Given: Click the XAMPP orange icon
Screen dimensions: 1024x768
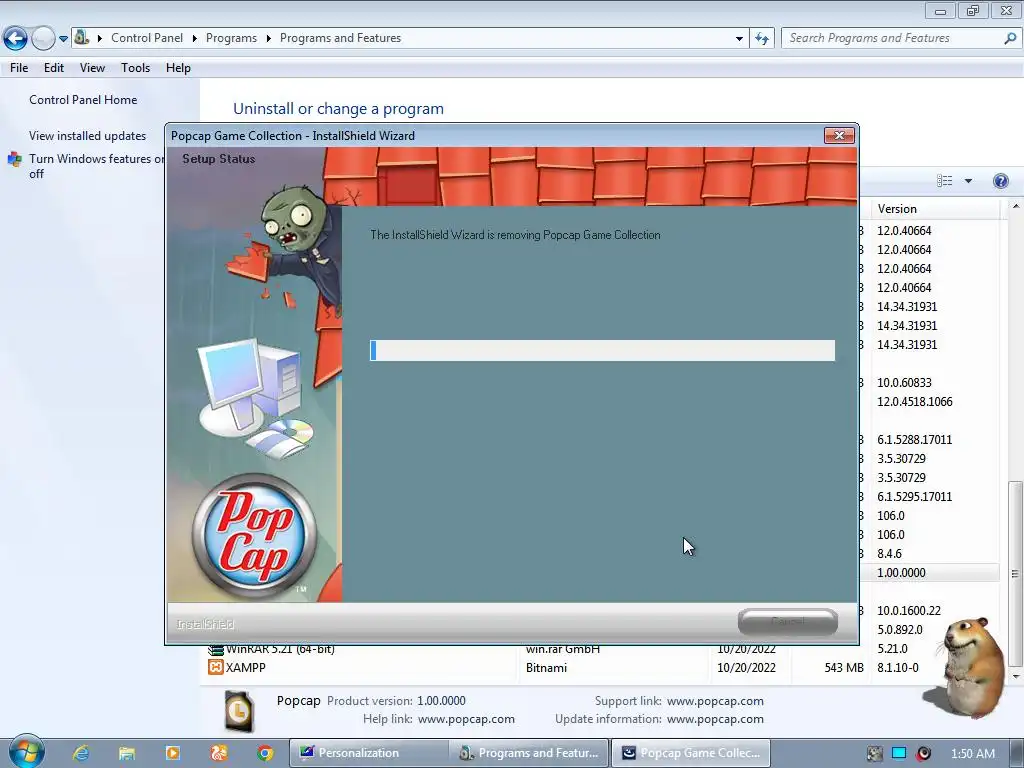Looking at the screenshot, I should 216,667.
